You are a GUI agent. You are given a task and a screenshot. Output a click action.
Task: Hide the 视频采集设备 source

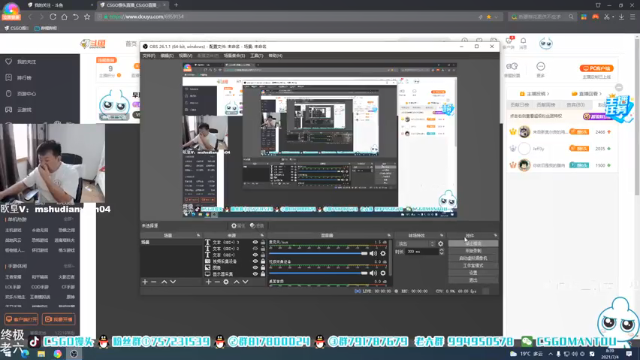255,261
